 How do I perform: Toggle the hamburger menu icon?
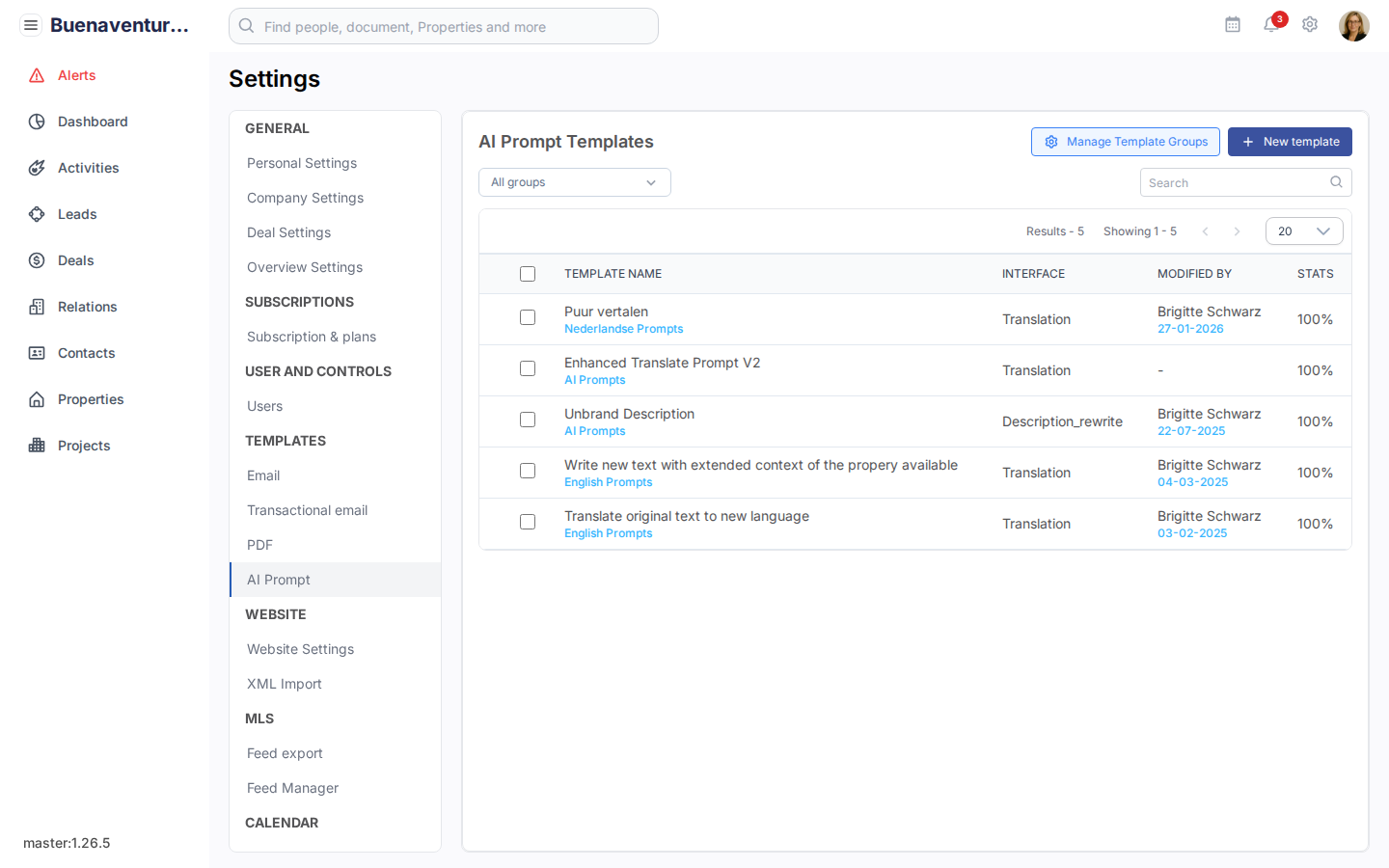coord(31,25)
